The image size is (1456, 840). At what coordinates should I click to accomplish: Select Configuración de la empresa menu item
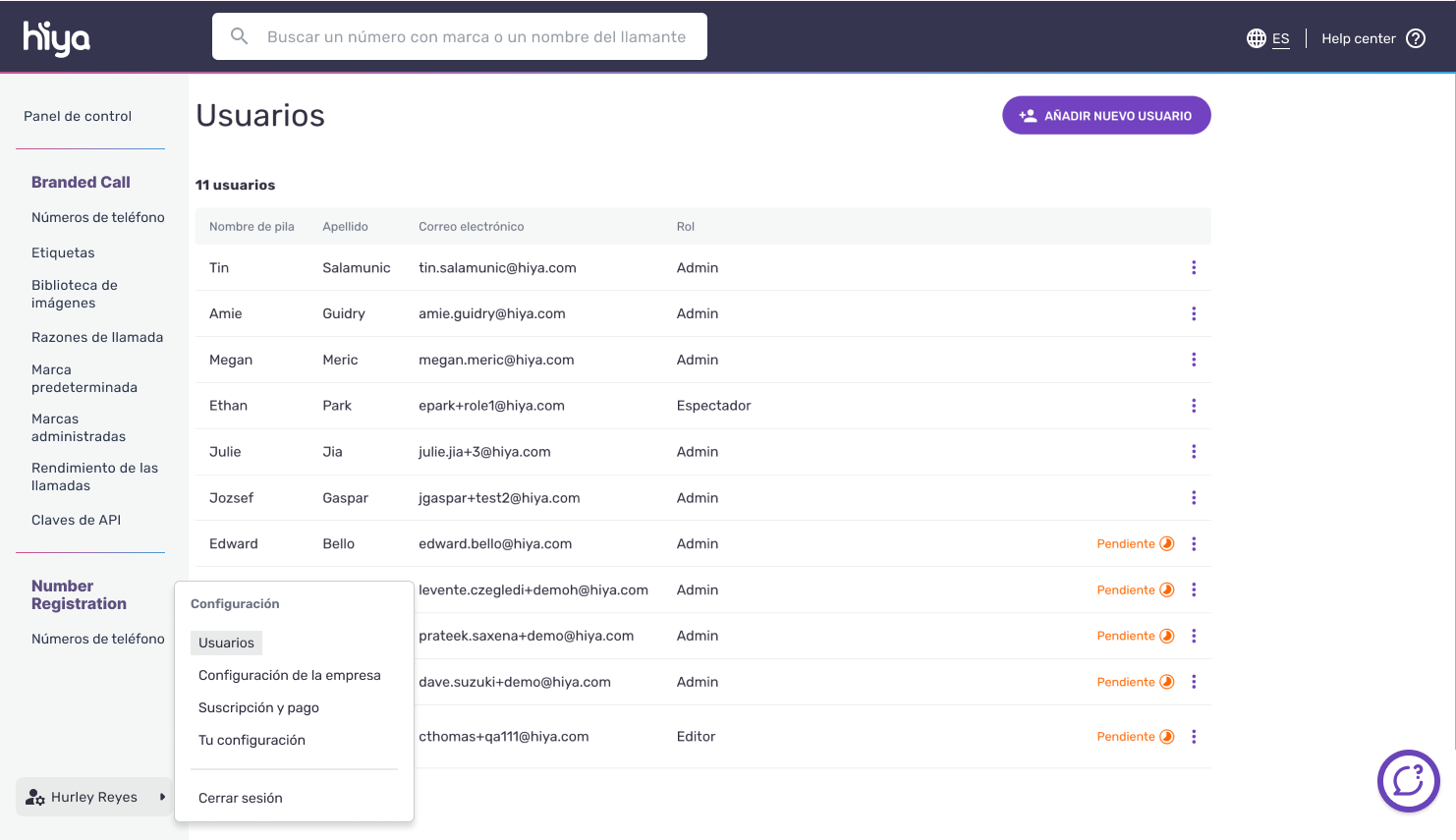289,675
